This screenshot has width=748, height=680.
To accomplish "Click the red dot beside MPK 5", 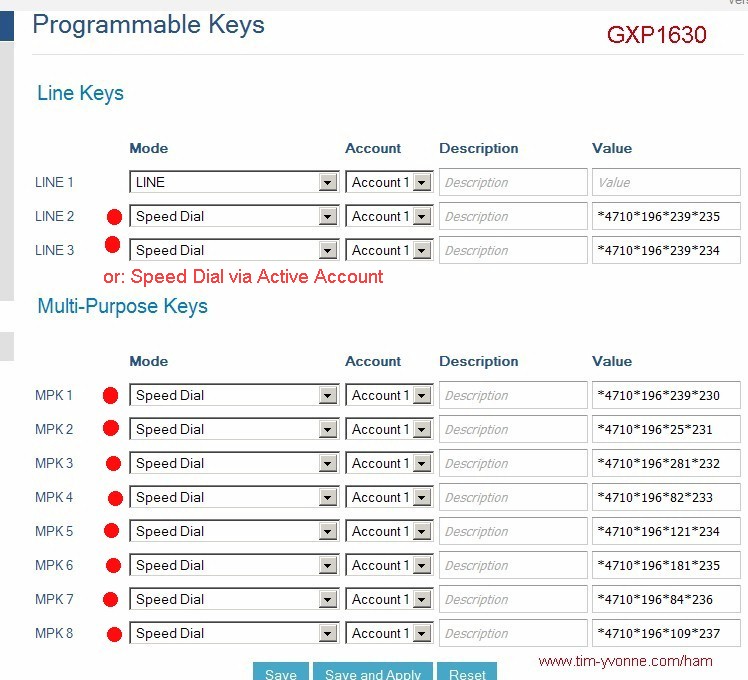I will click(111, 531).
